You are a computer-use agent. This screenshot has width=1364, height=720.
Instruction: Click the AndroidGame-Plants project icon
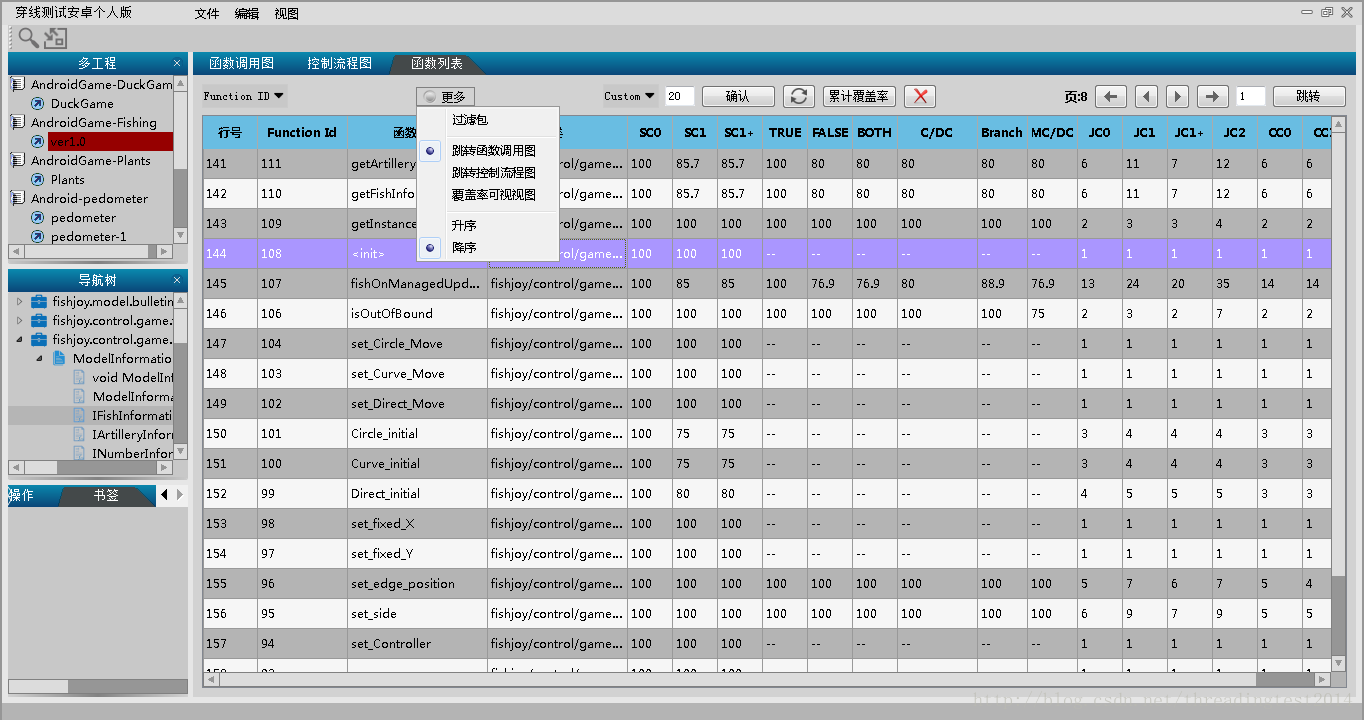tap(18, 161)
